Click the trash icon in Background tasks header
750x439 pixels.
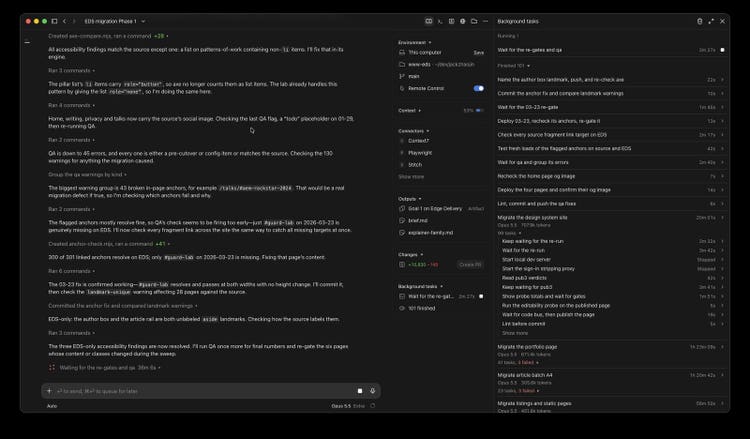click(x=700, y=21)
